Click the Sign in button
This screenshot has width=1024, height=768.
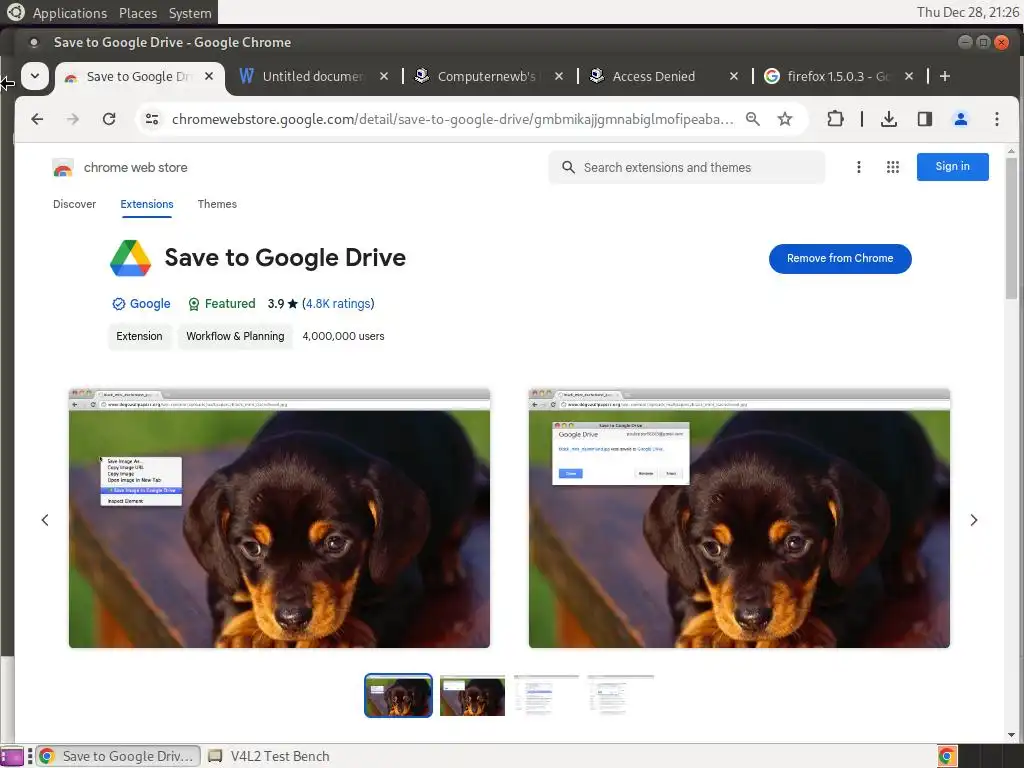point(952,167)
